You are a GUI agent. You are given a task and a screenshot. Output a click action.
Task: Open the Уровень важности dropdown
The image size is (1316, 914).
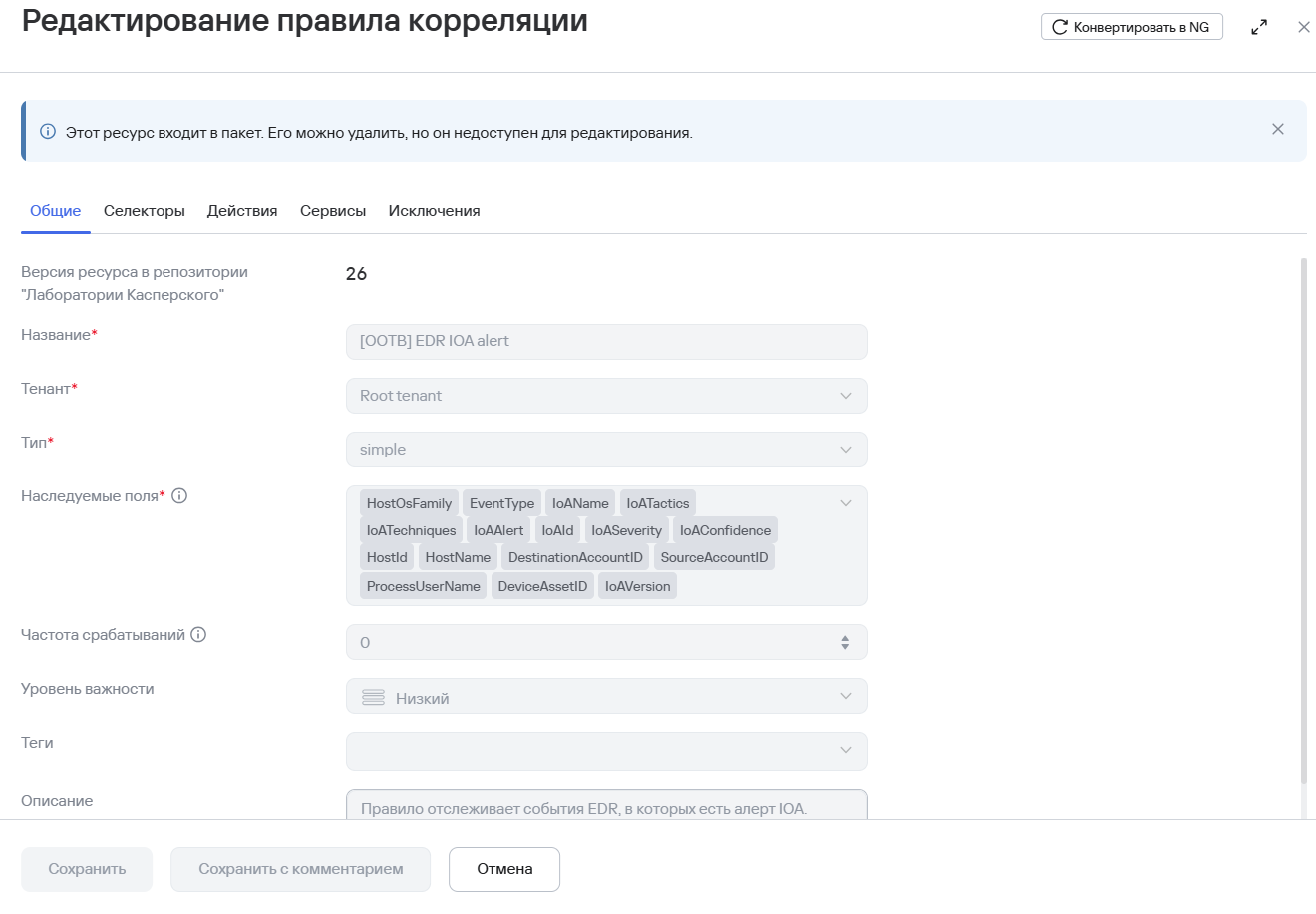click(607, 697)
